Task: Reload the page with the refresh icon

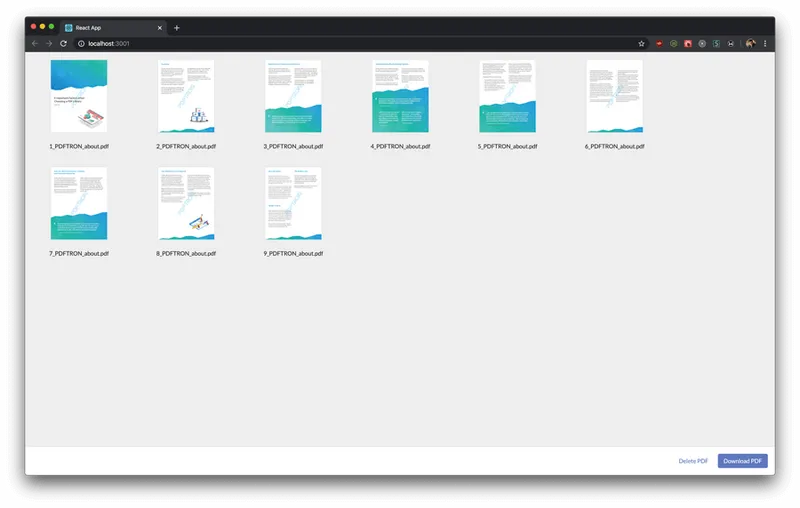Action: [63, 44]
